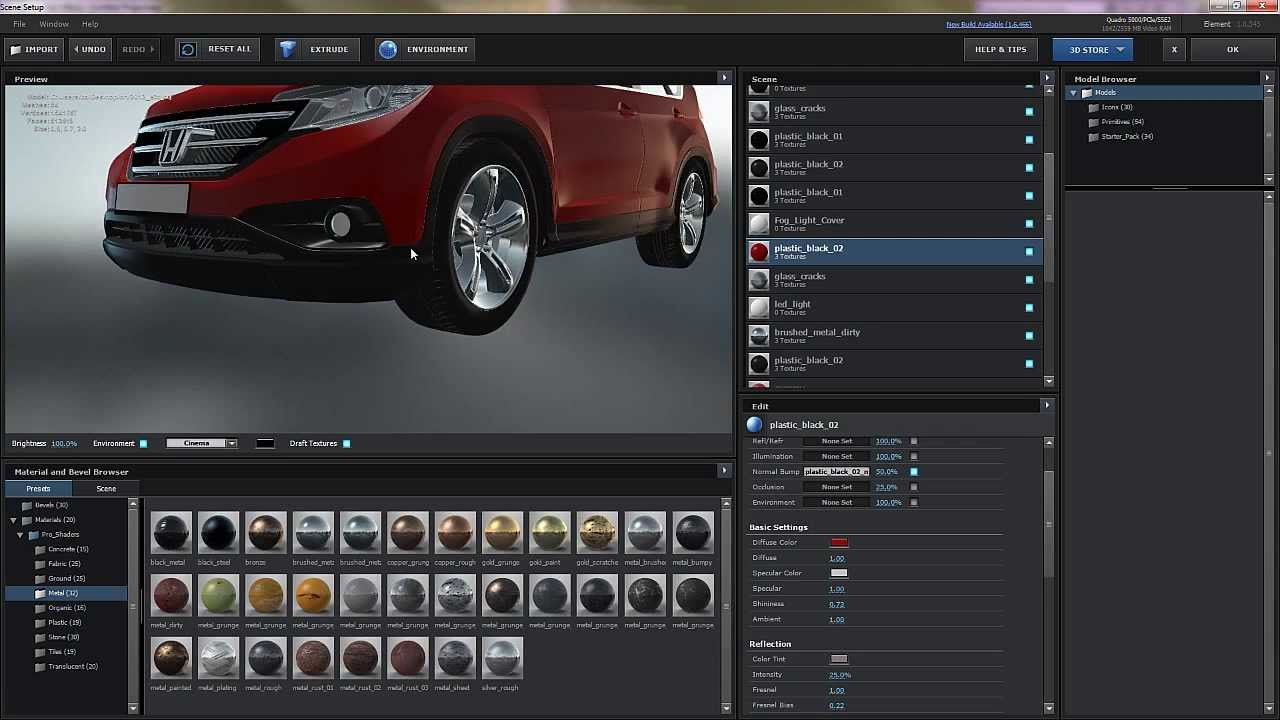The image size is (1280, 720).
Task: Toggle visibility of led_light material
Action: [x=1029, y=308]
